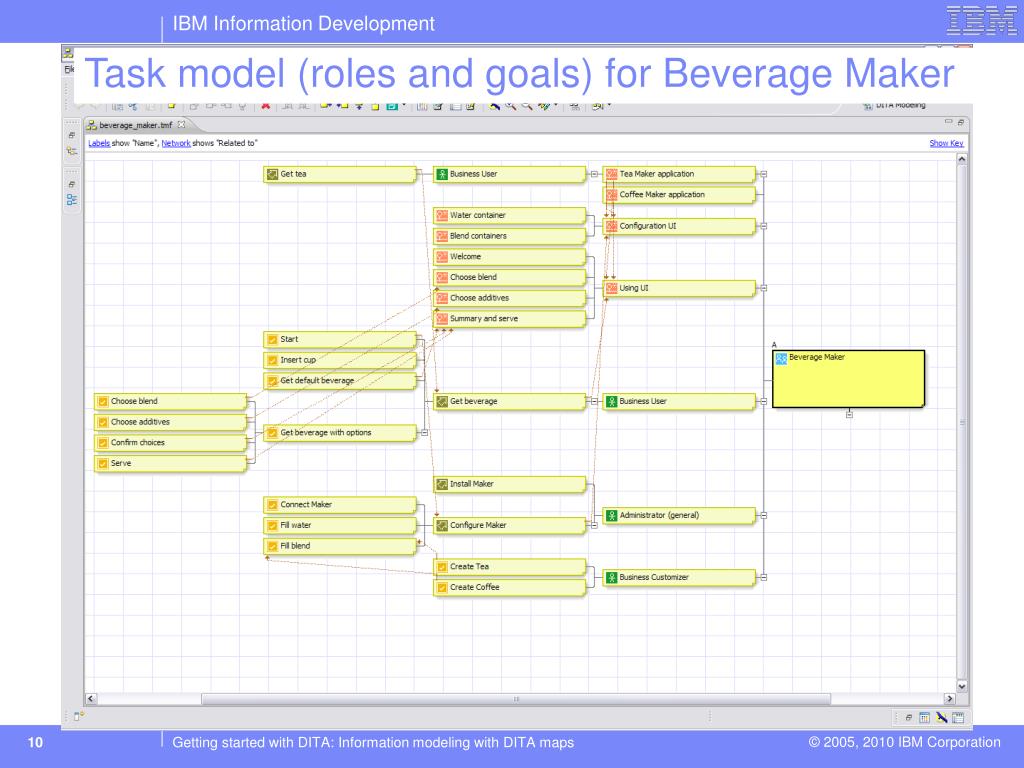Collapse toggle between Get beverage and Business User

(594, 402)
